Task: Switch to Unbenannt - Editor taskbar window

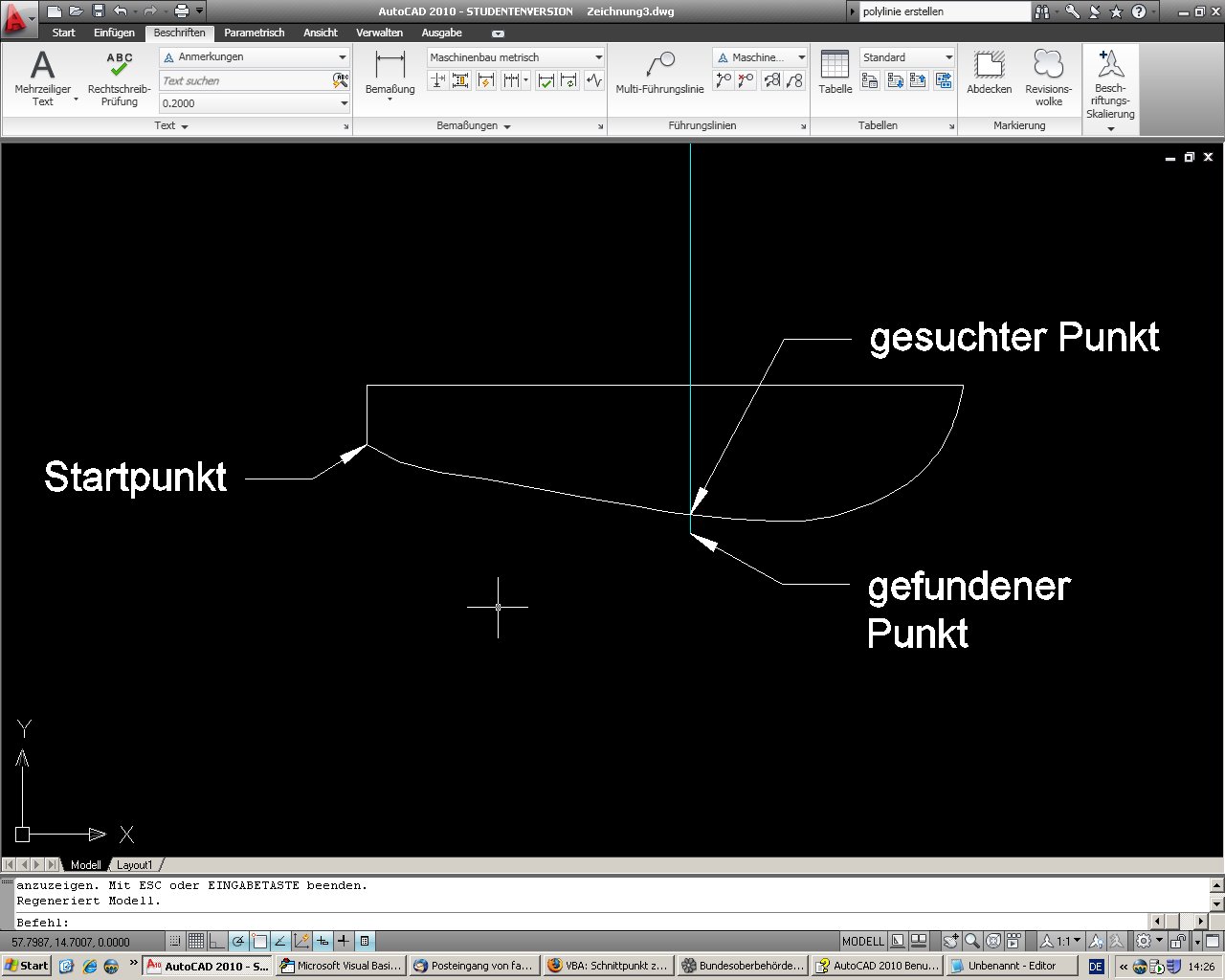Action: tap(1011, 966)
